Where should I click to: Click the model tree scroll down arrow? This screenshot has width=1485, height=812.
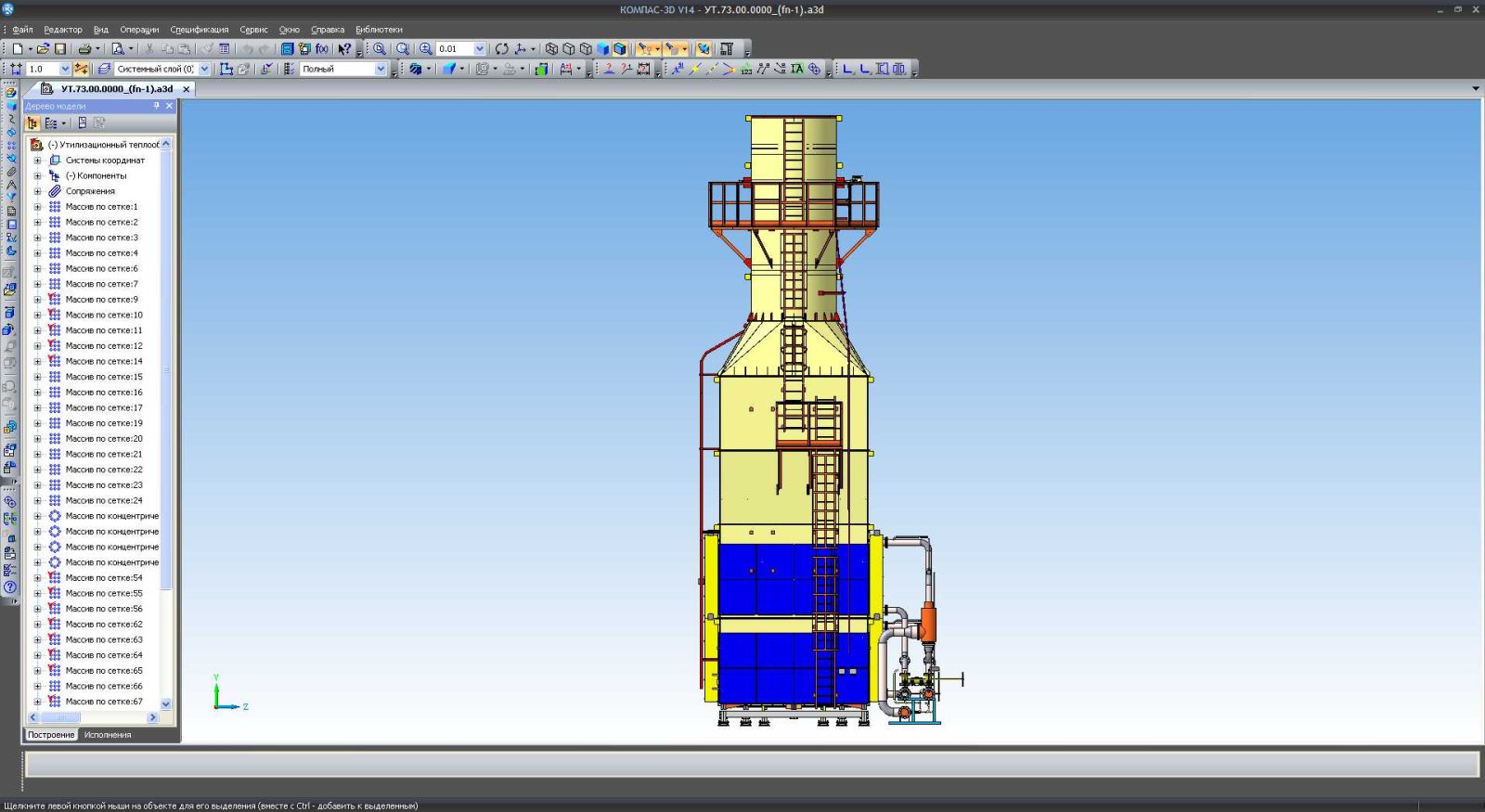point(166,703)
